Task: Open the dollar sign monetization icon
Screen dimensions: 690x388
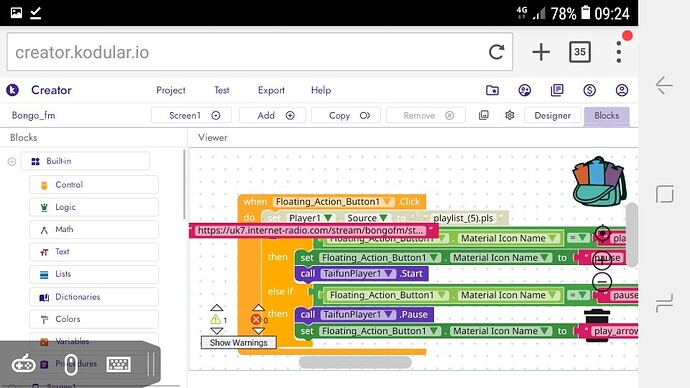Action: click(590, 90)
